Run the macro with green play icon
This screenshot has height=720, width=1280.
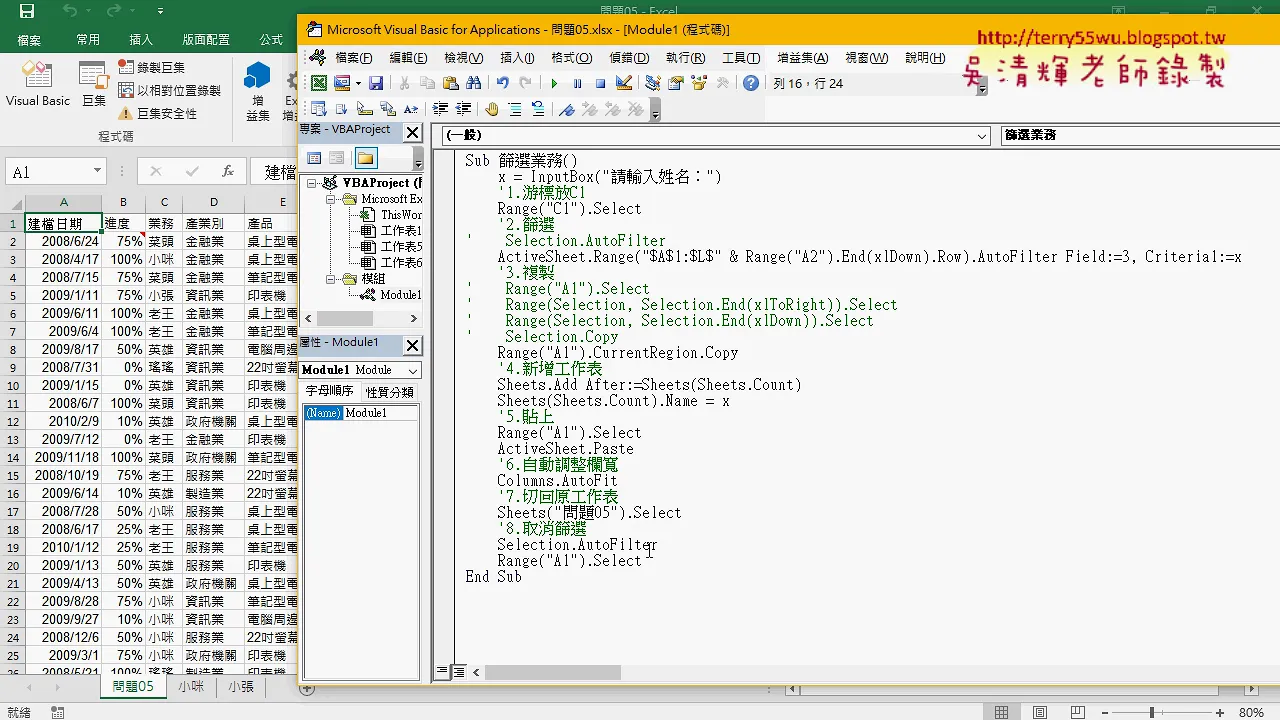point(554,84)
